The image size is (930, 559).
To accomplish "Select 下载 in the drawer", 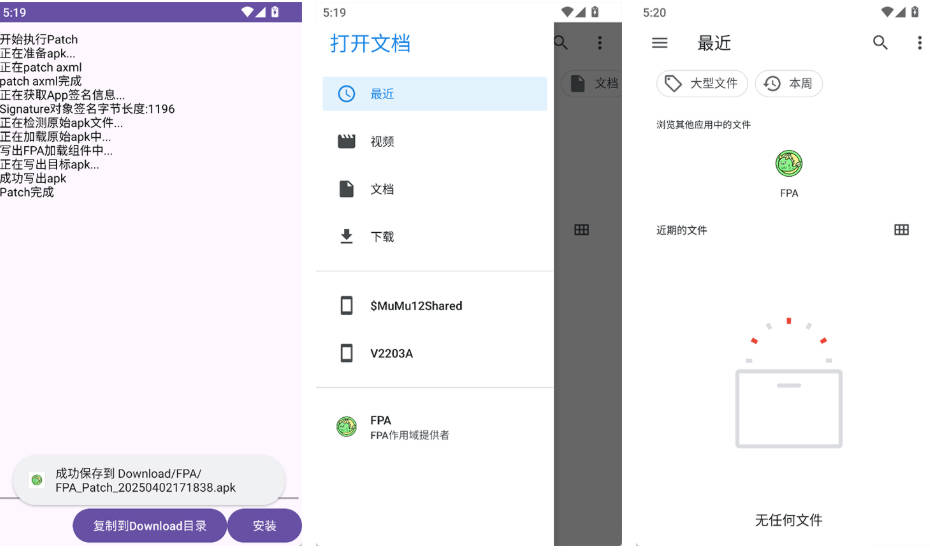I will 435,236.
